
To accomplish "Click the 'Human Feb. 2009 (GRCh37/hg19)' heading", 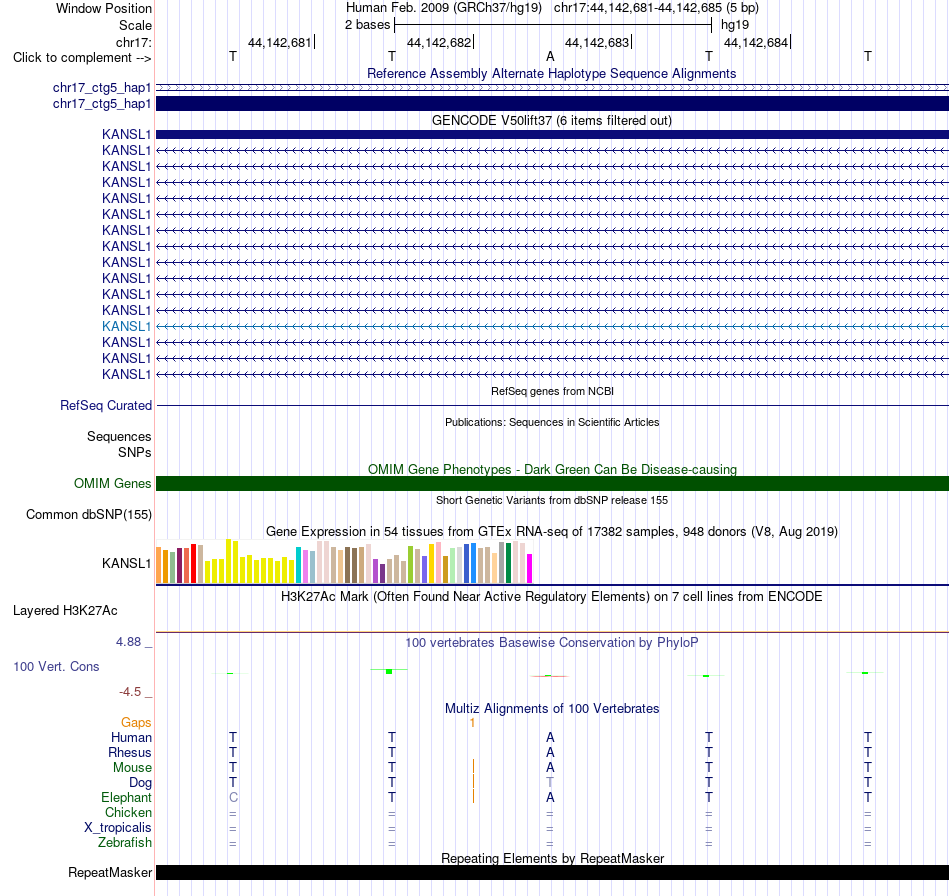I will (x=445, y=8).
